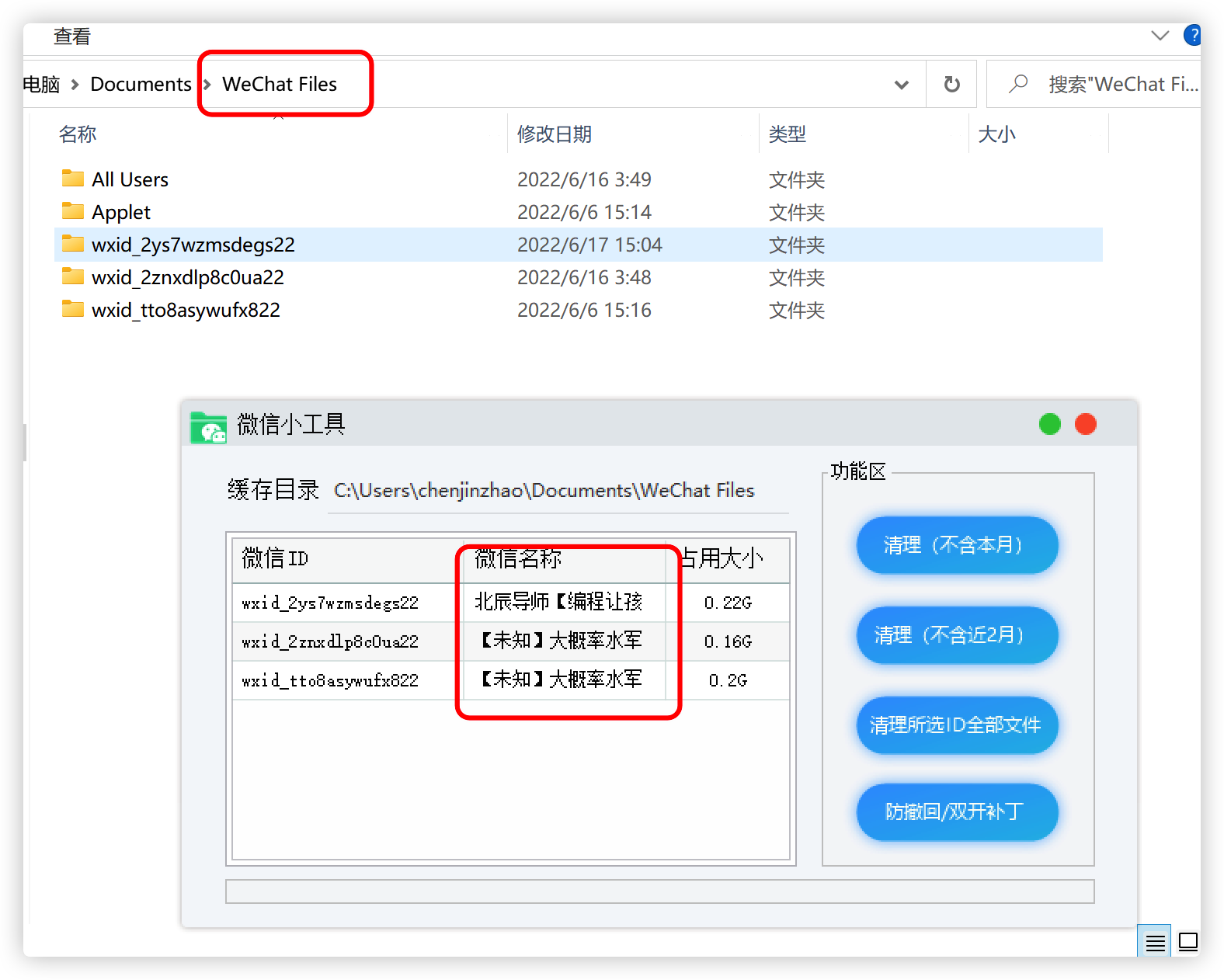Click date 2022/6/16 3:48
1224x980 pixels.
tap(584, 277)
